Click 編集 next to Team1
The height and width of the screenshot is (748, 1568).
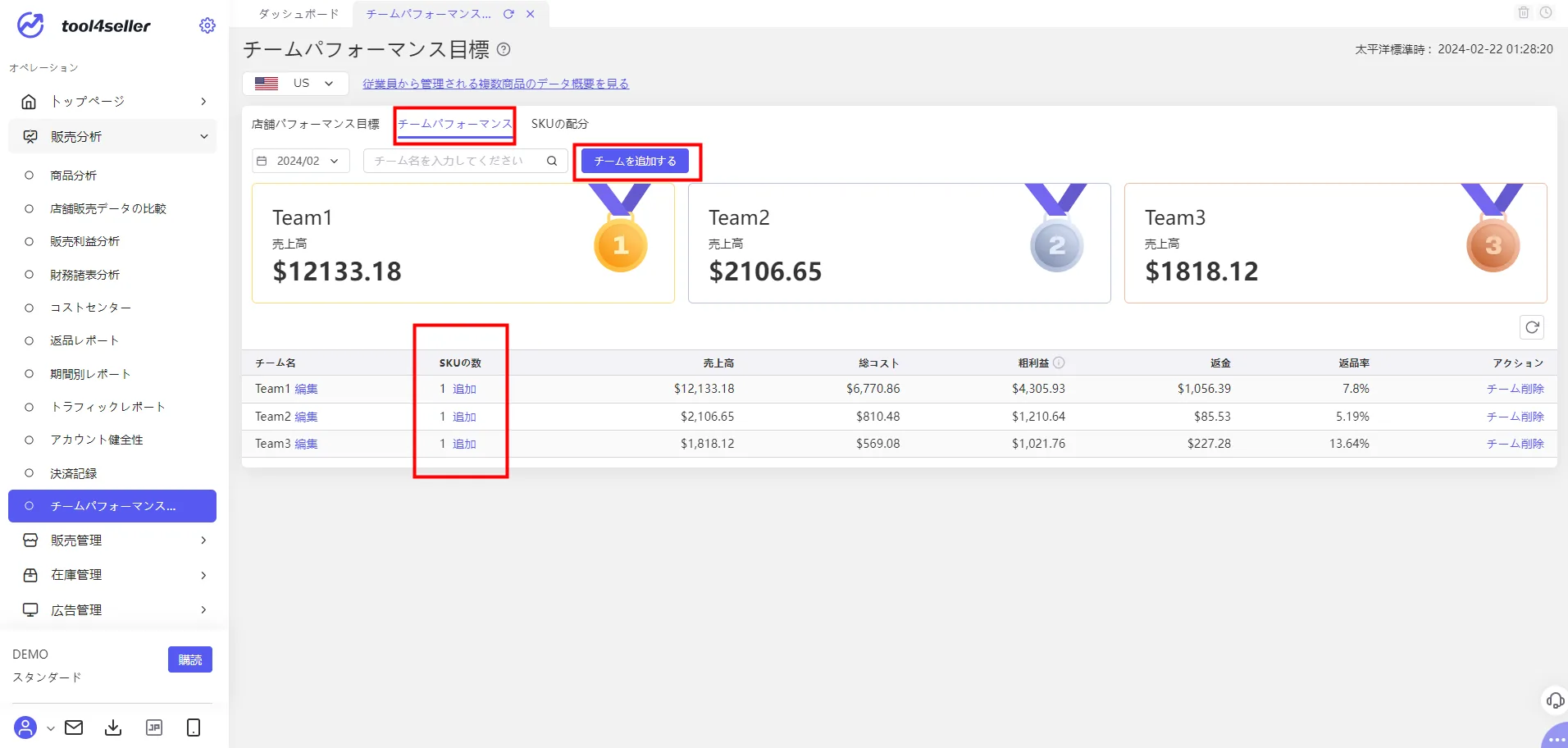[x=306, y=389]
